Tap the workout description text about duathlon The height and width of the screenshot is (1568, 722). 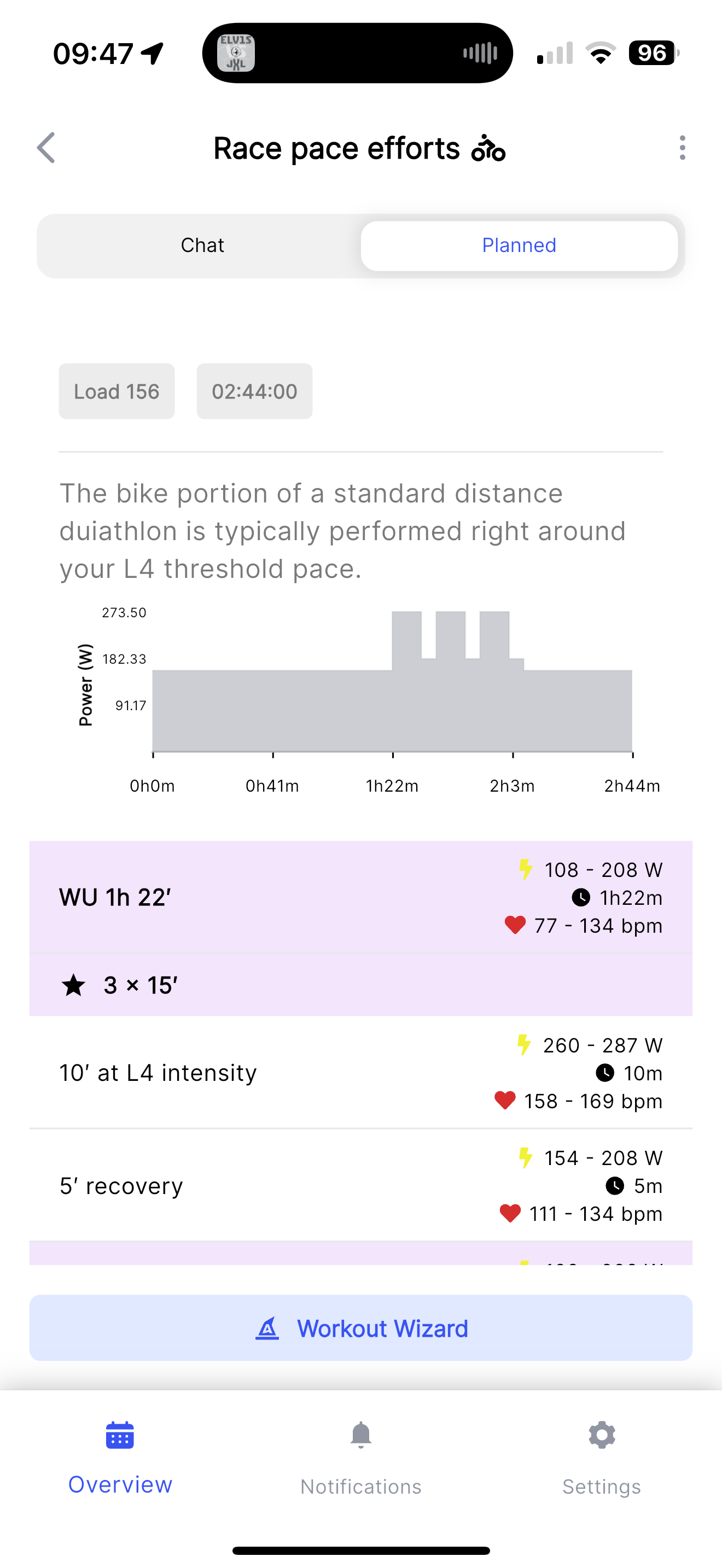click(x=342, y=531)
